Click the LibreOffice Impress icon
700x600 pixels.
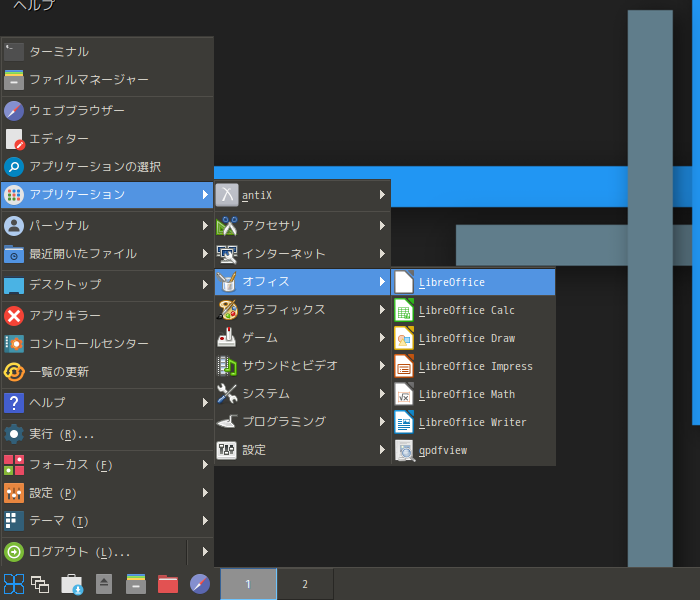coord(404,366)
